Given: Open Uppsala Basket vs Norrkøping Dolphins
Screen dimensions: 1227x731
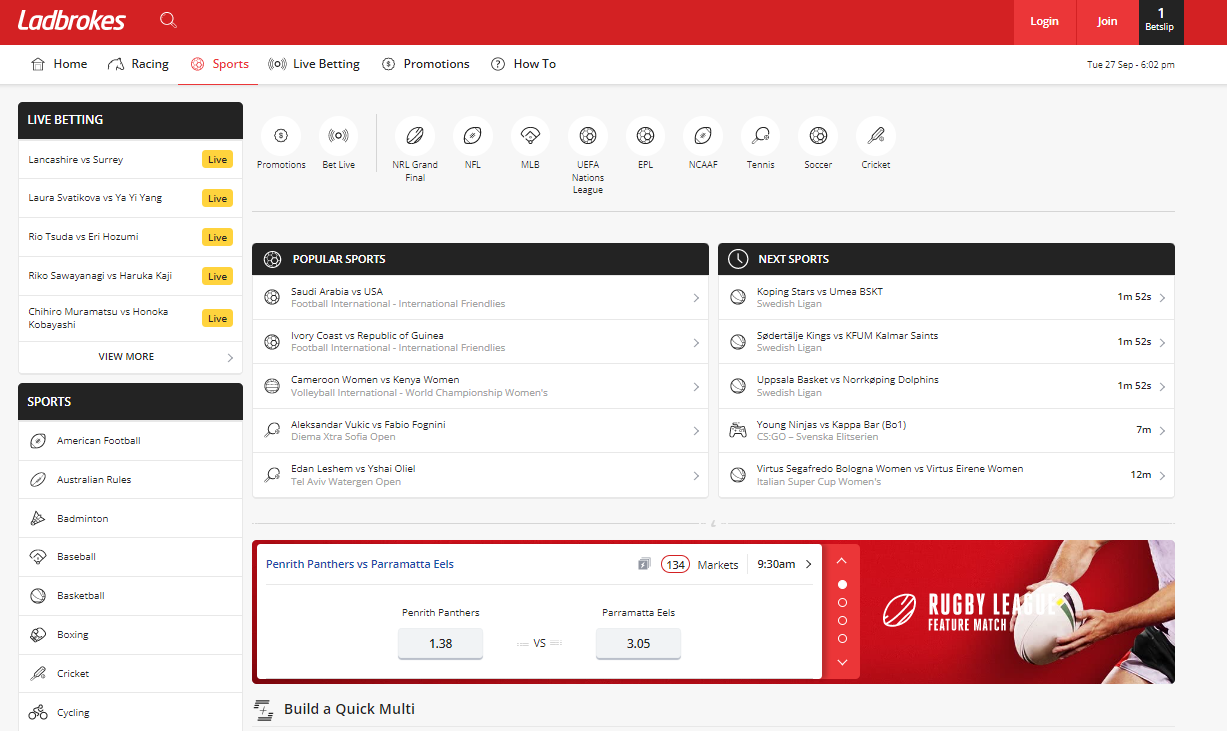Looking at the screenshot, I should coord(946,386).
